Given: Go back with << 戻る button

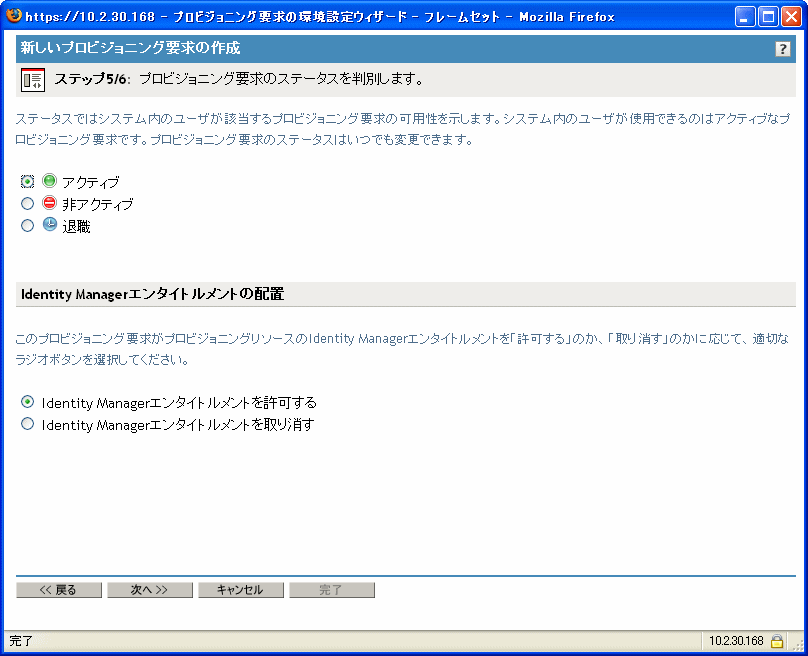Looking at the screenshot, I should (x=59, y=590).
